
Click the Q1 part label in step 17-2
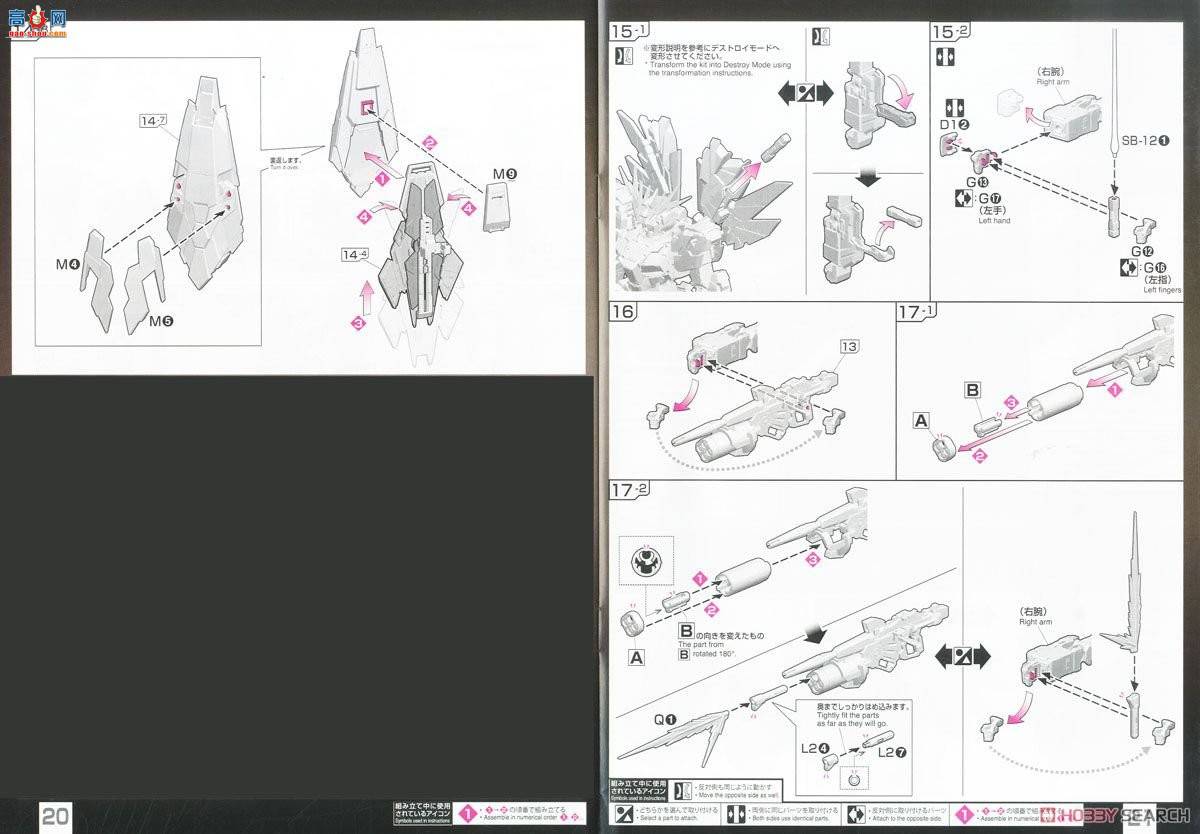[666, 718]
